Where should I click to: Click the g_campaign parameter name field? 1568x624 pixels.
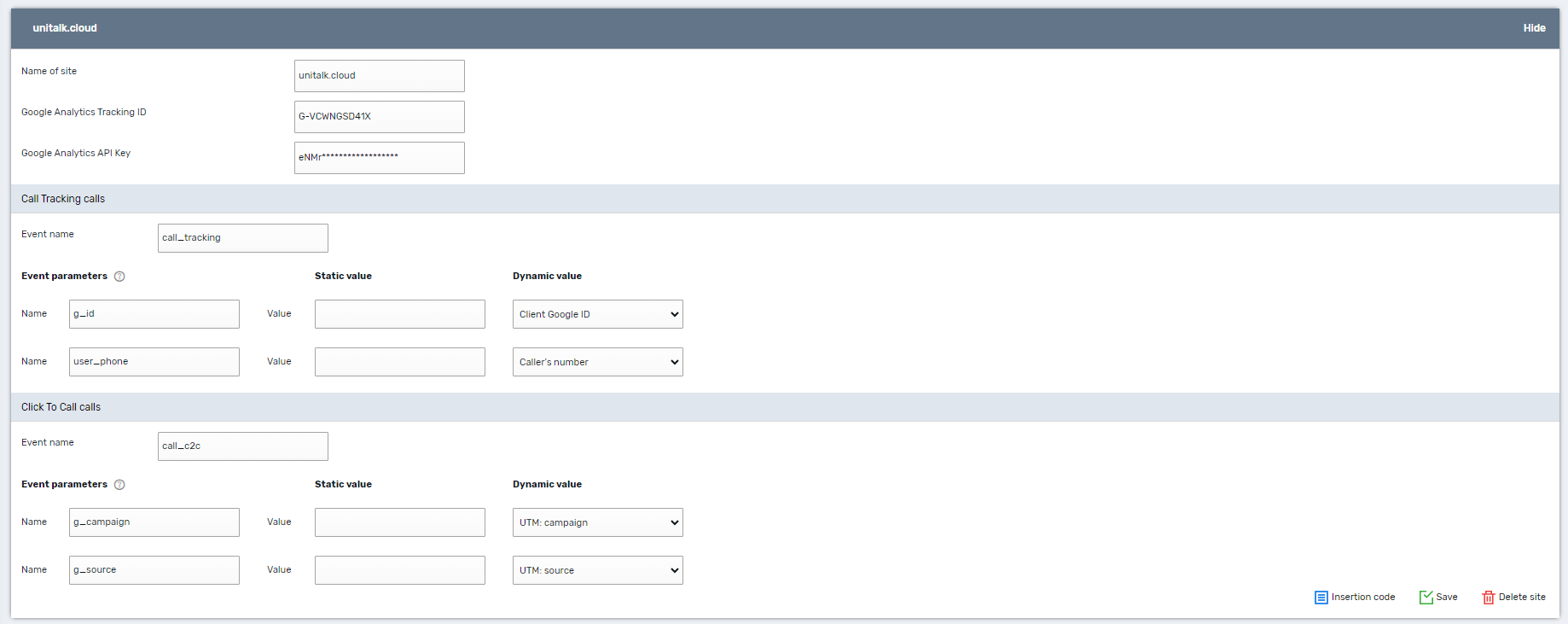(154, 522)
